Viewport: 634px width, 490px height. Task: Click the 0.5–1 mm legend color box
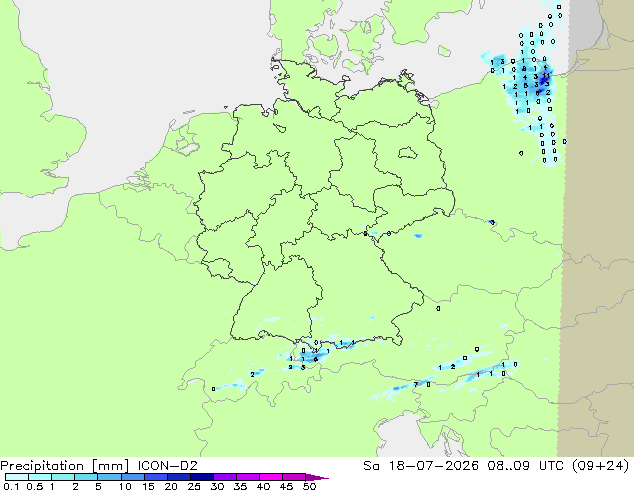coord(40,477)
